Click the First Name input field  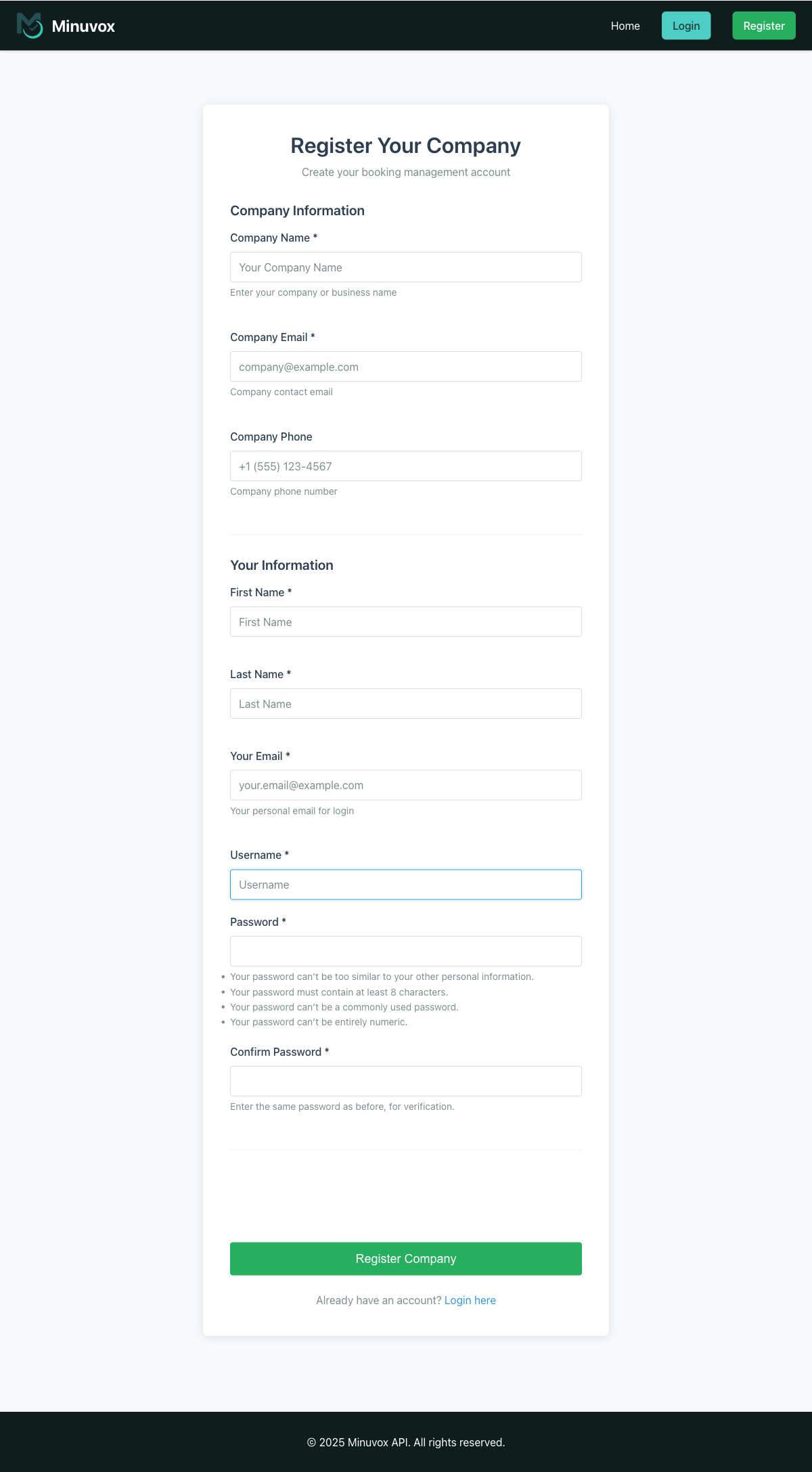(x=405, y=621)
